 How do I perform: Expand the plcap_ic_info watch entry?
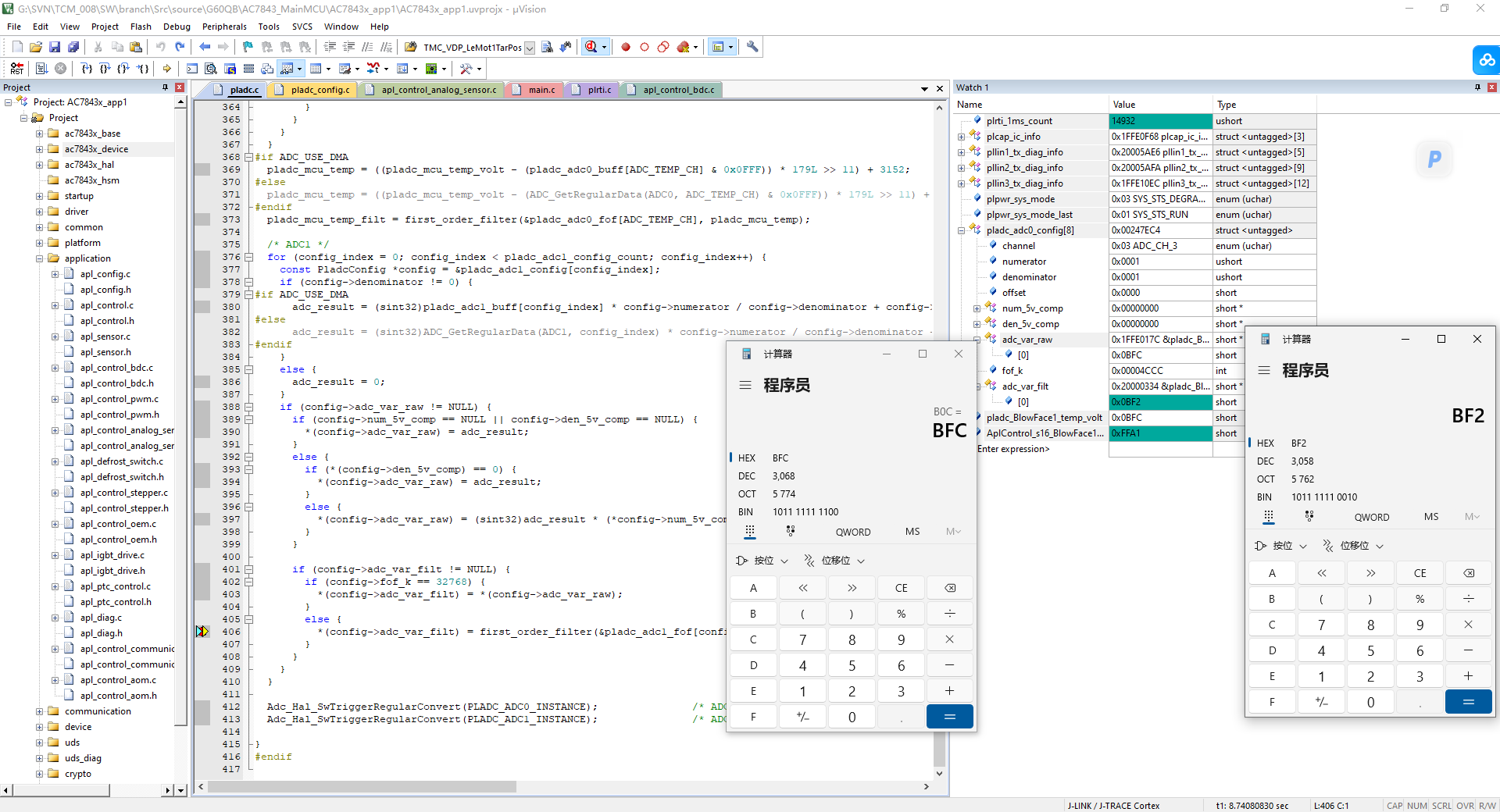961,137
